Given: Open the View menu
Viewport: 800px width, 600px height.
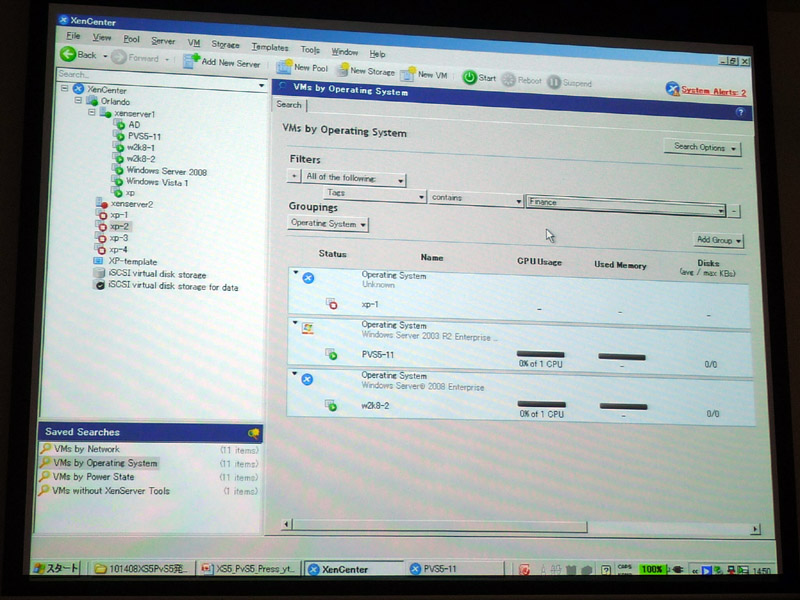Looking at the screenshot, I should 102,37.
